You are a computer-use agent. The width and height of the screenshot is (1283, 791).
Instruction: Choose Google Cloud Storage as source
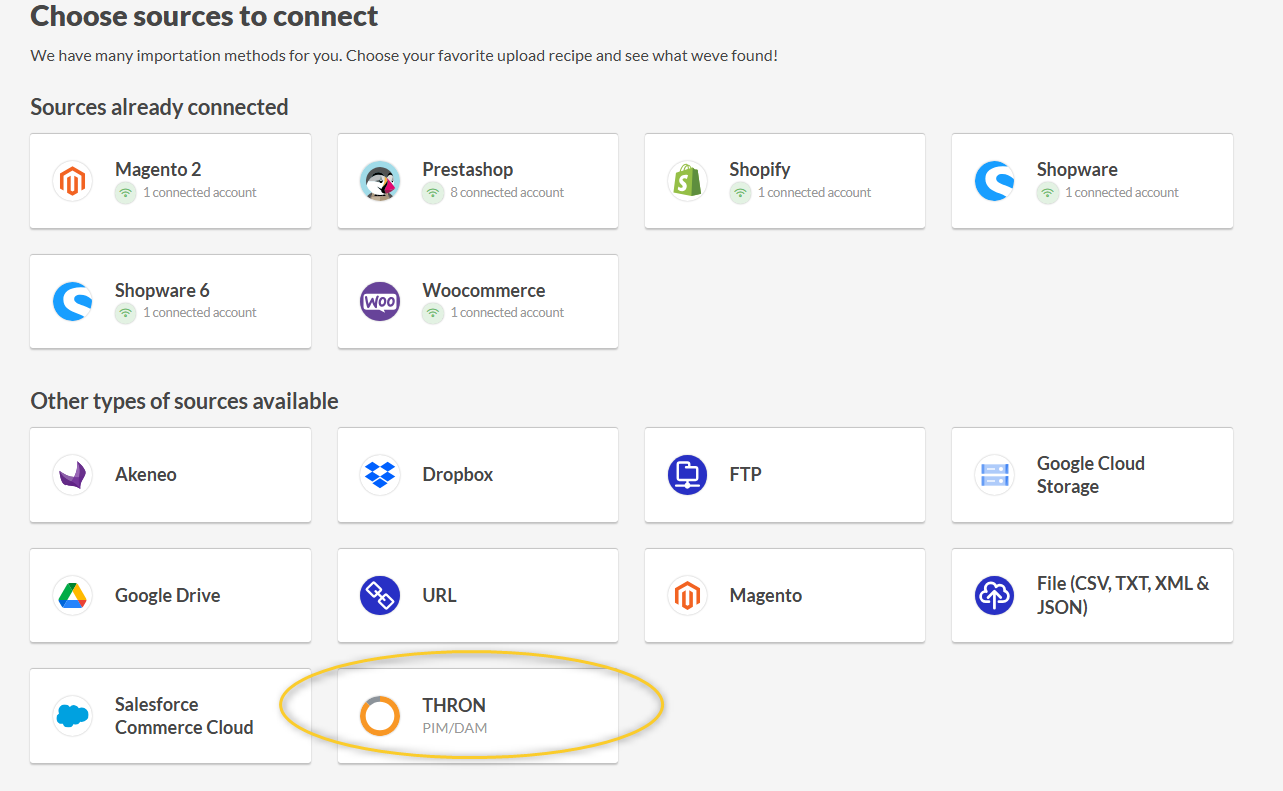tap(1091, 475)
